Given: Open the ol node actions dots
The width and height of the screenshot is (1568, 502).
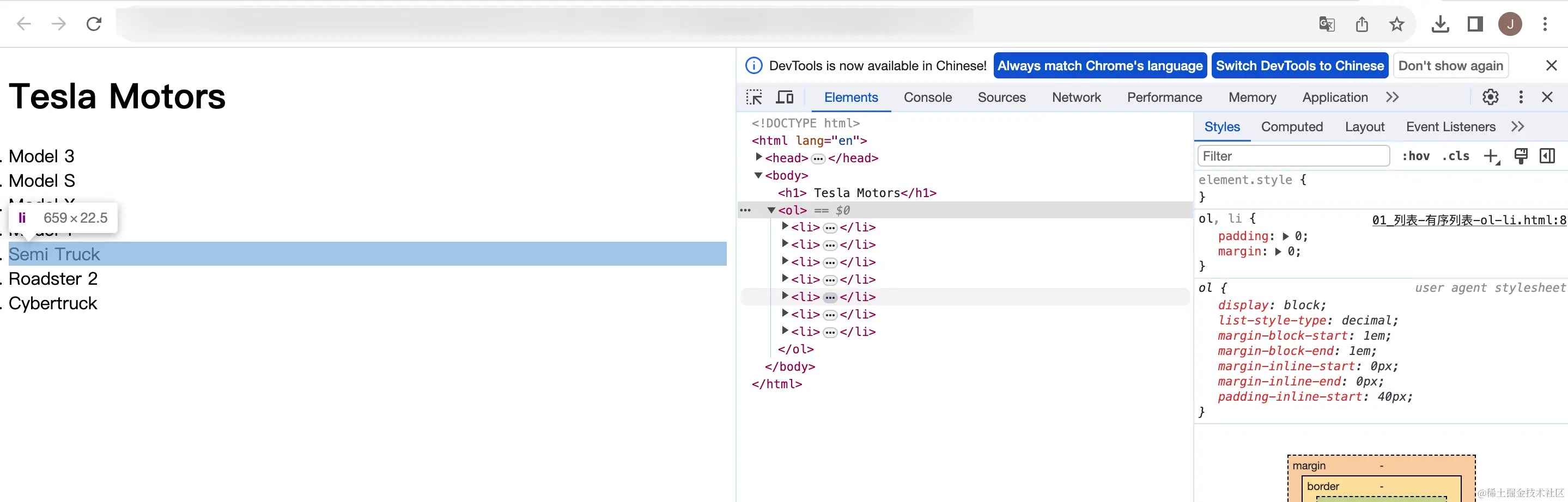Looking at the screenshot, I should 746,211.
